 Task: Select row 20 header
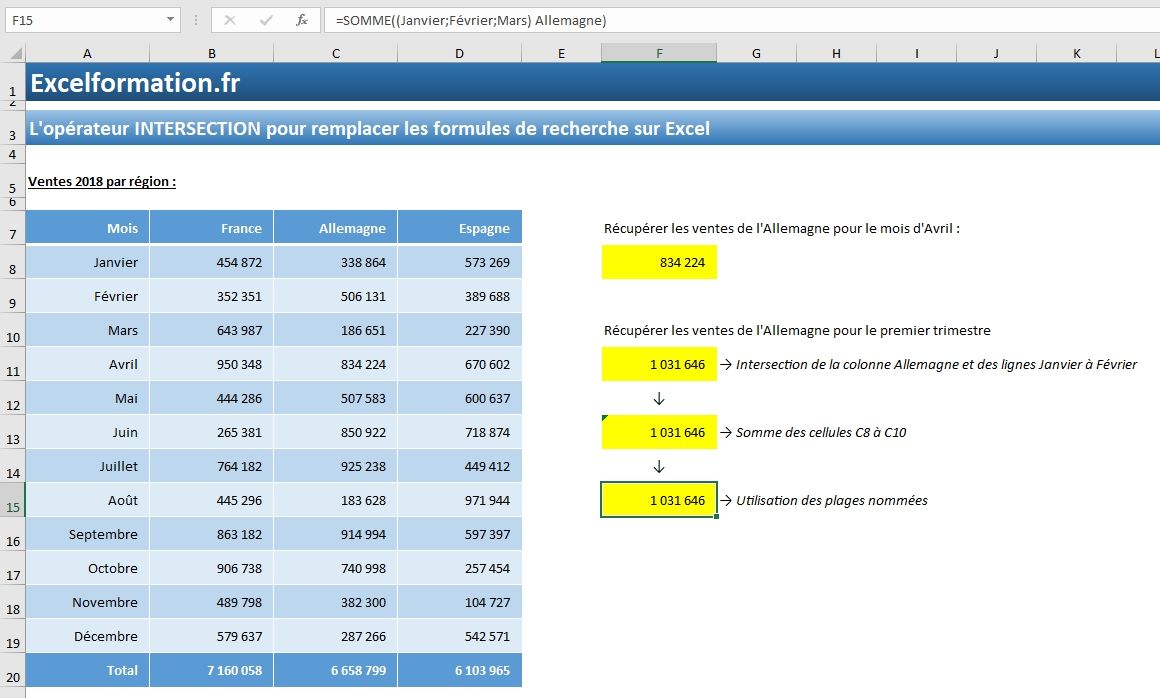[x=13, y=671]
